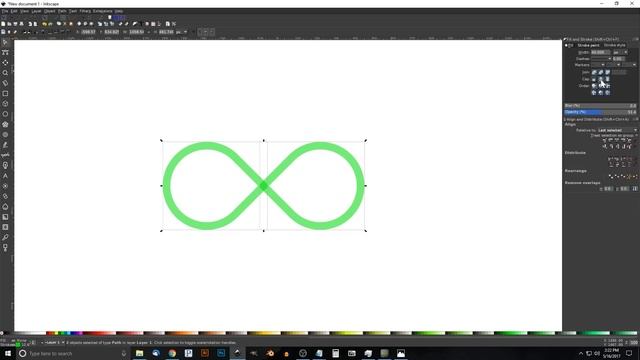The width and height of the screenshot is (640, 360).
Task: Click the Remove overlaps apply button
Action: click(635, 189)
